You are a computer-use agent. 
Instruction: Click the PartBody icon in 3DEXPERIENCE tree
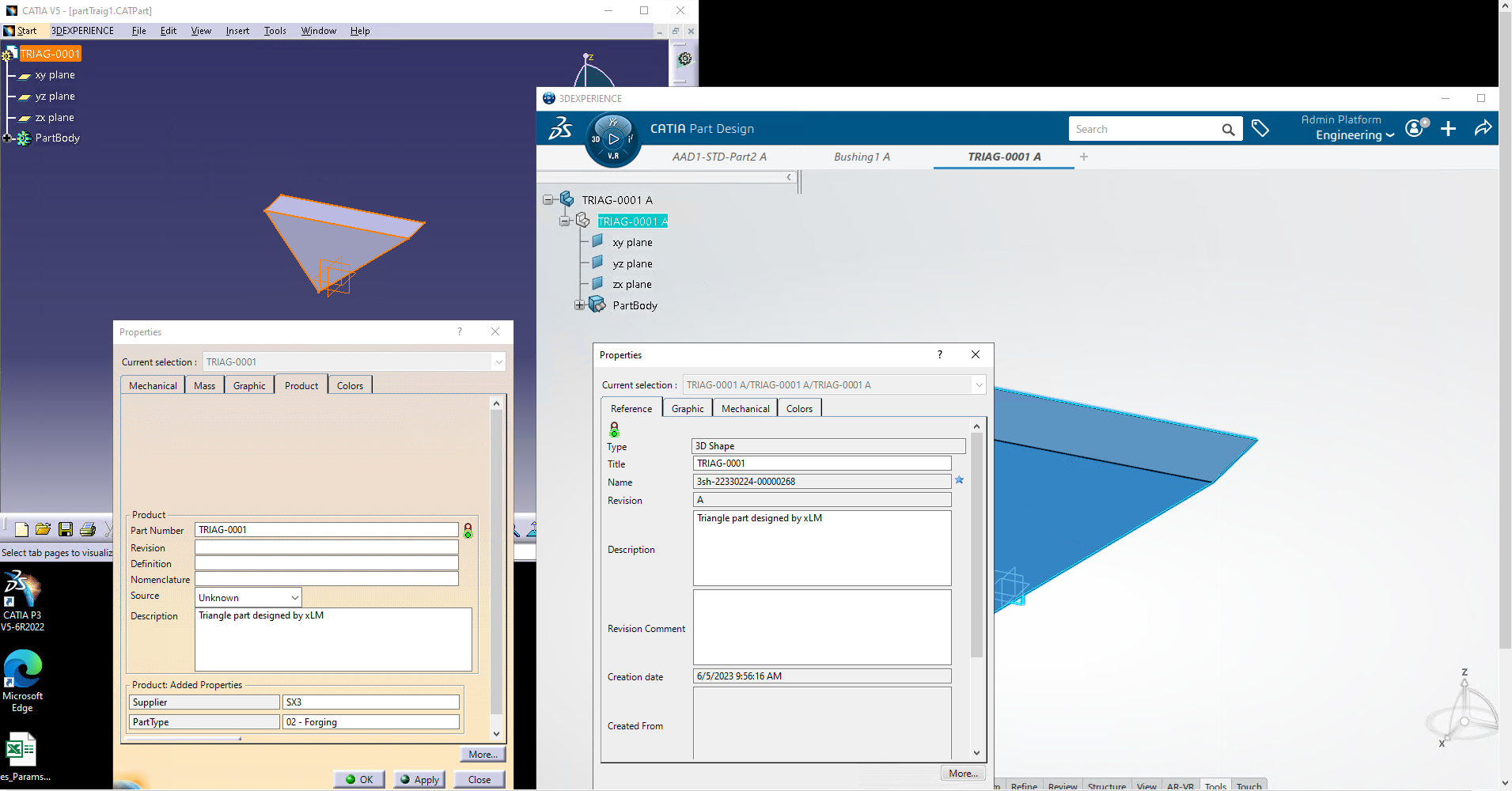point(597,305)
